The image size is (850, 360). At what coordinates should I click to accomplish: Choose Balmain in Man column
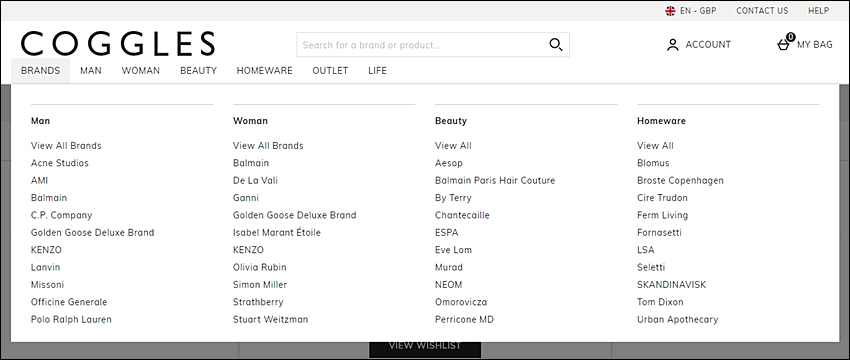click(x=49, y=198)
